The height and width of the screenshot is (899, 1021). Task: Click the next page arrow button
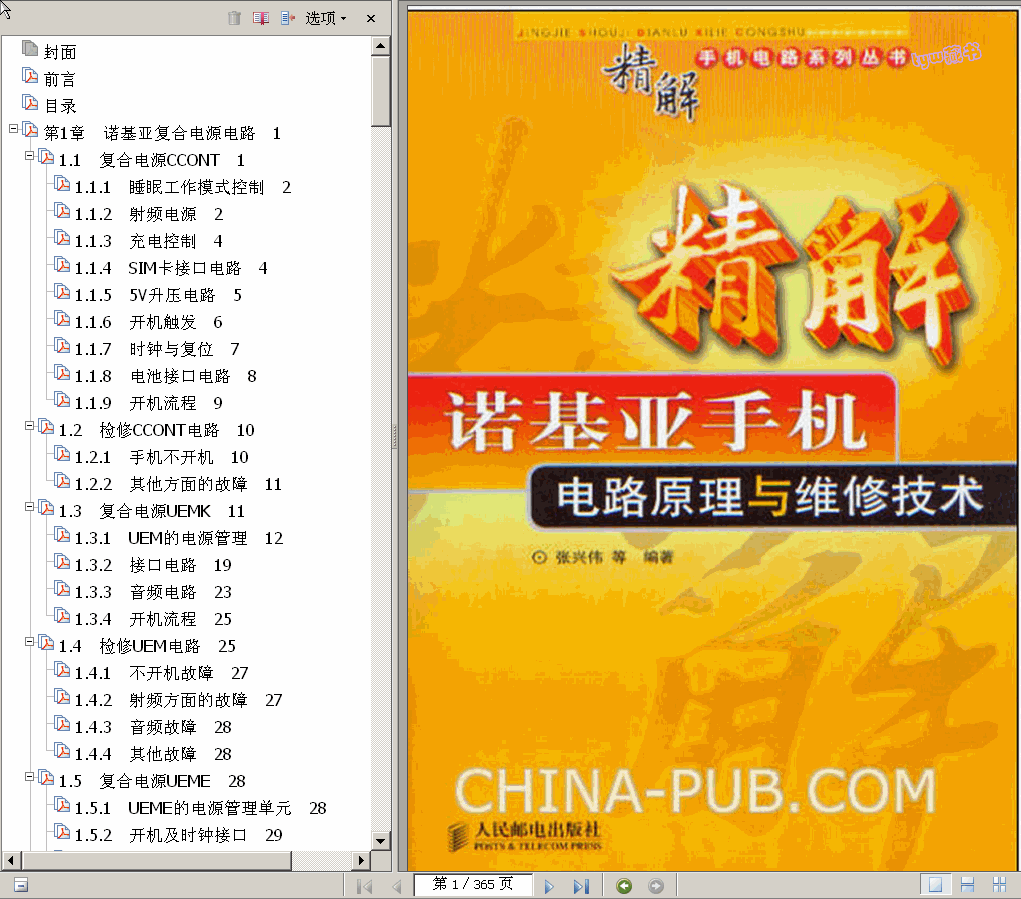[549, 885]
